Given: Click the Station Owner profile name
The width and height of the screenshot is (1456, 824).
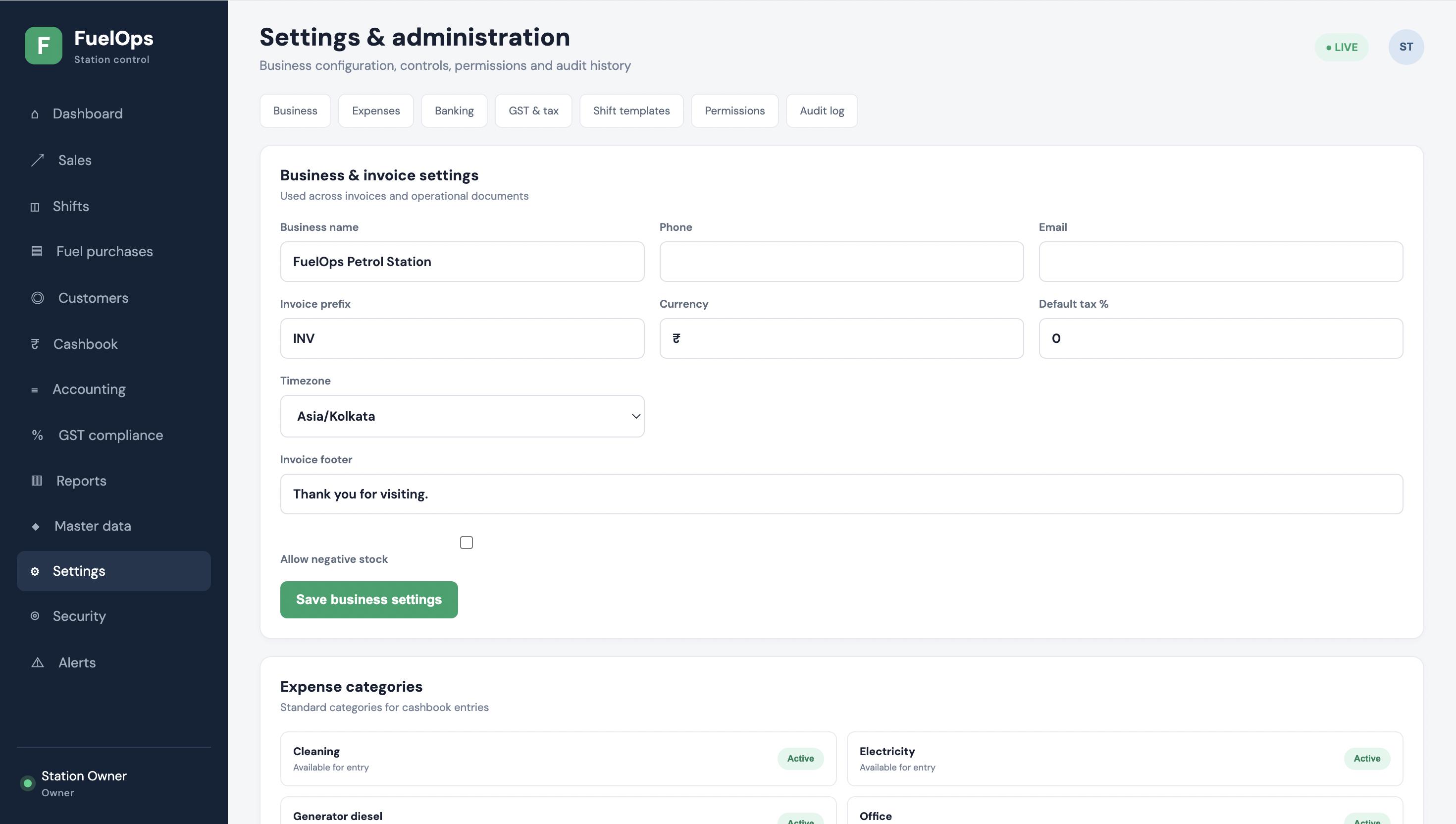Looking at the screenshot, I should tap(84, 776).
